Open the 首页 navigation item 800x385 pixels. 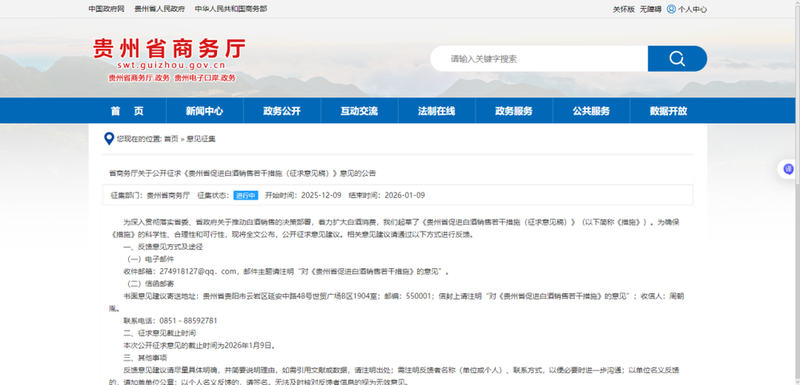coord(127,111)
